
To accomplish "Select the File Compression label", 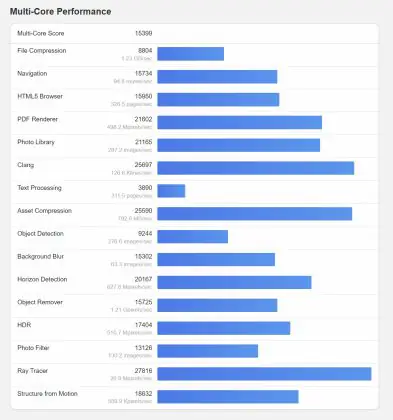I will (42, 51).
